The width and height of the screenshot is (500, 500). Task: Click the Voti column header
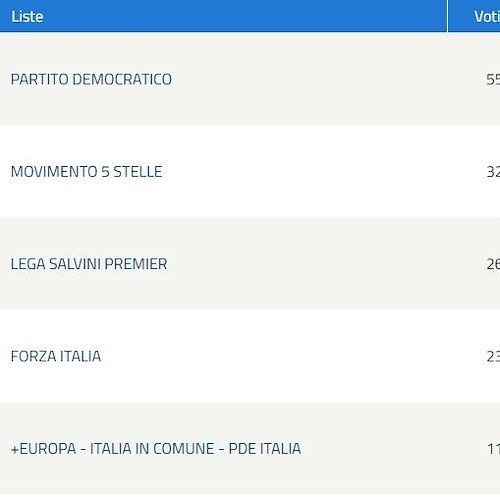pos(487,17)
